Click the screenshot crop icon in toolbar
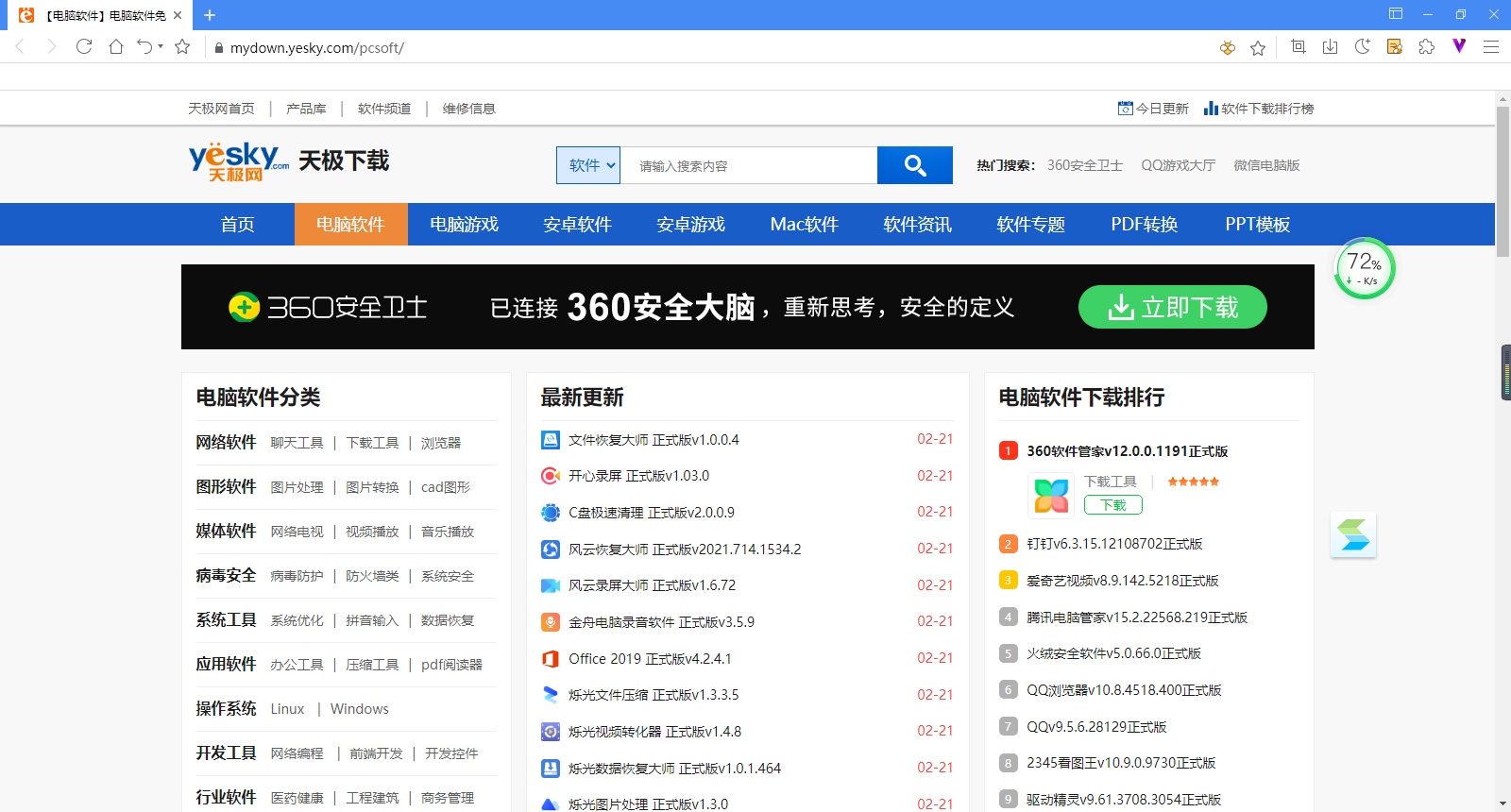Image resolution: width=1511 pixels, height=812 pixels. [1299, 46]
